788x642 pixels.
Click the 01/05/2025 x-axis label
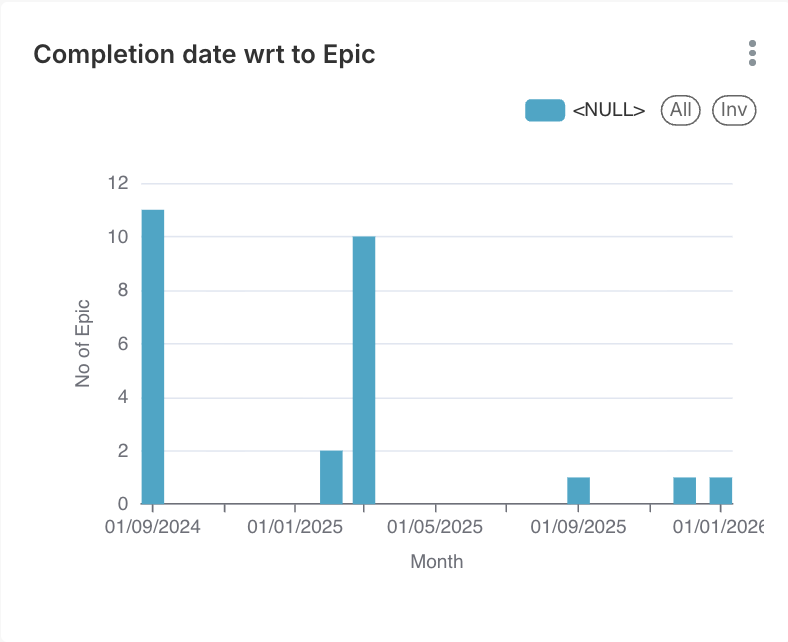[436, 526]
